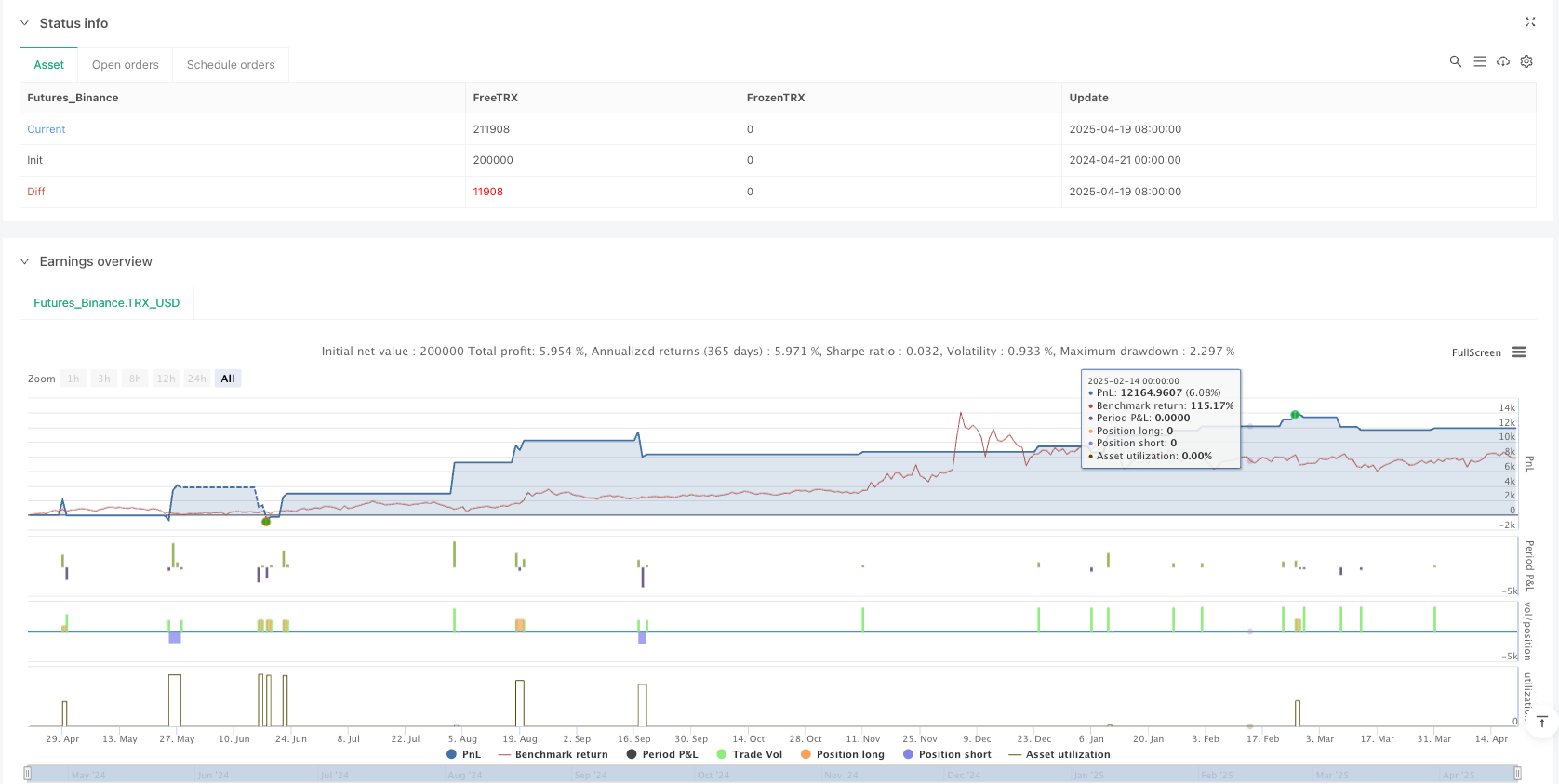Toggle Trade Vol legend entry
This screenshot has width=1559, height=784.
pyautogui.click(x=749, y=754)
